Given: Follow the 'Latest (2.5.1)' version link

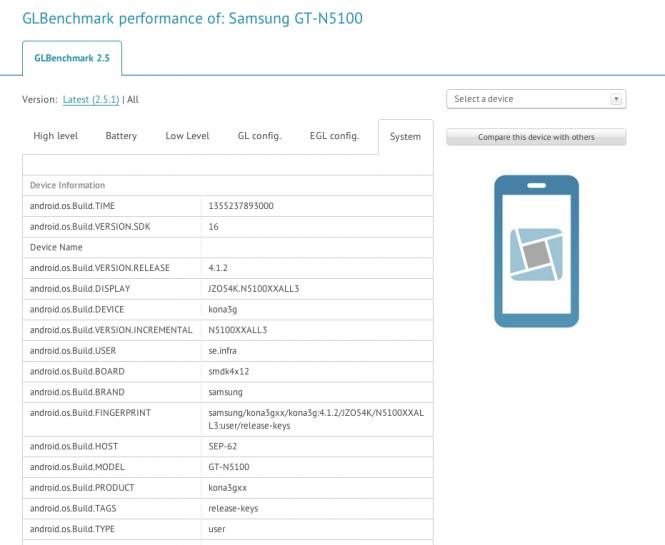Looking at the screenshot, I should 91,100.
